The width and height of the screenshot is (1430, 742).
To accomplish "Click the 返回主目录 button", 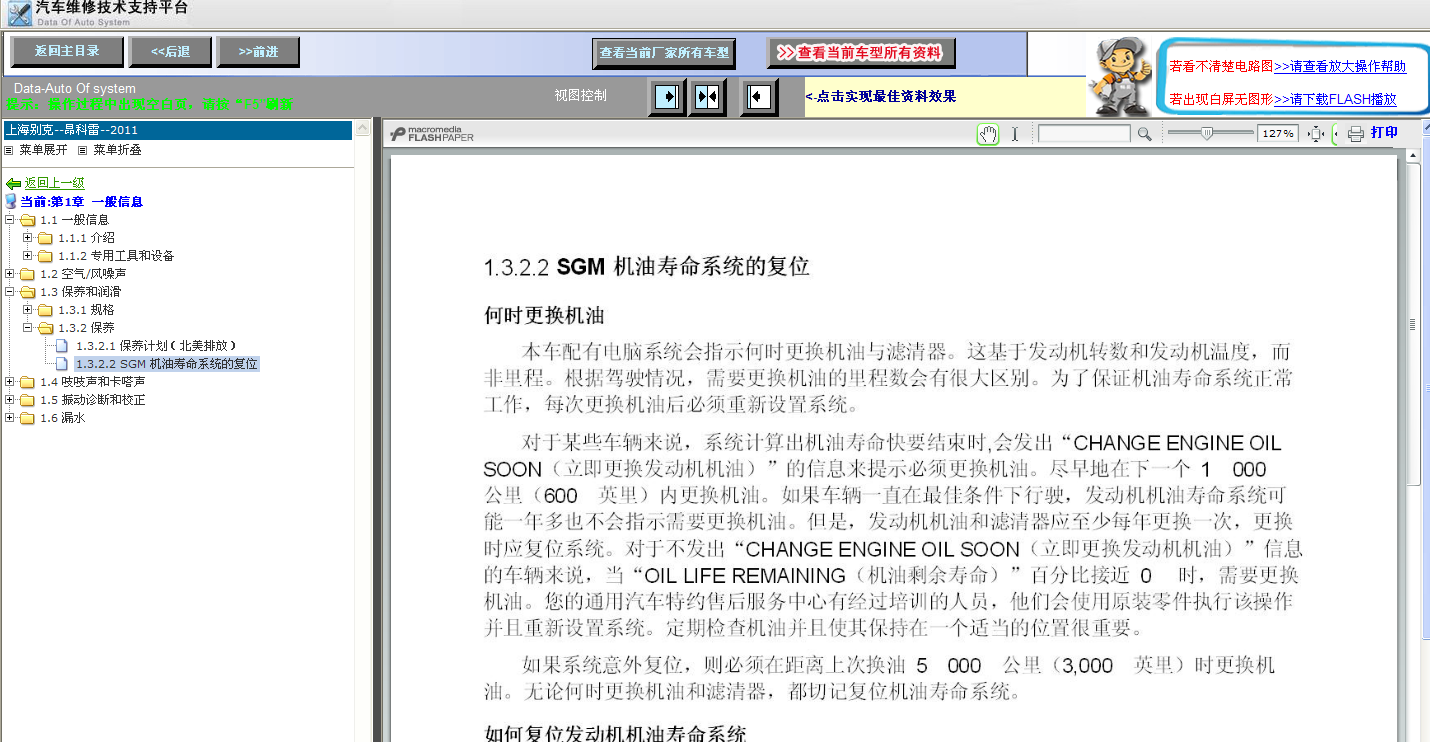I will click(67, 51).
